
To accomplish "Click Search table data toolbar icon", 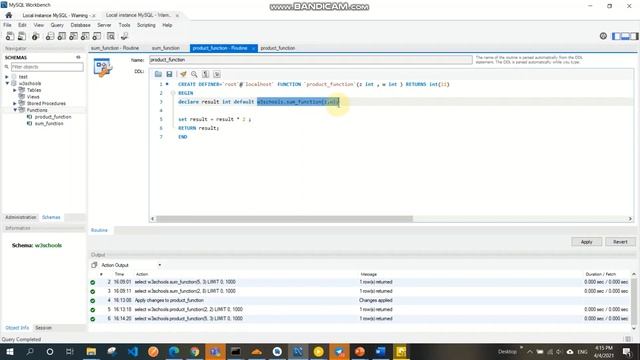I will 111,36.
